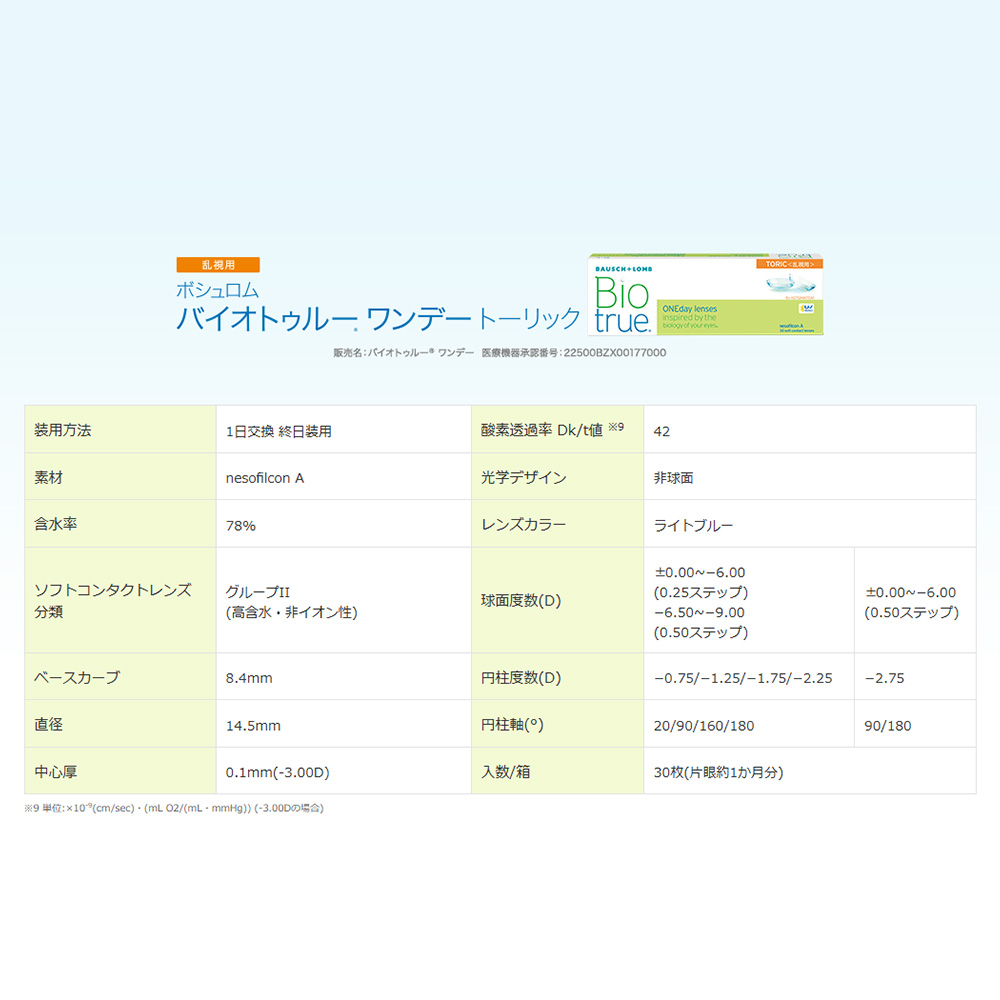The width and height of the screenshot is (1000, 1000).
Task: Click the レンズカラー label cell
Action: (x=557, y=524)
